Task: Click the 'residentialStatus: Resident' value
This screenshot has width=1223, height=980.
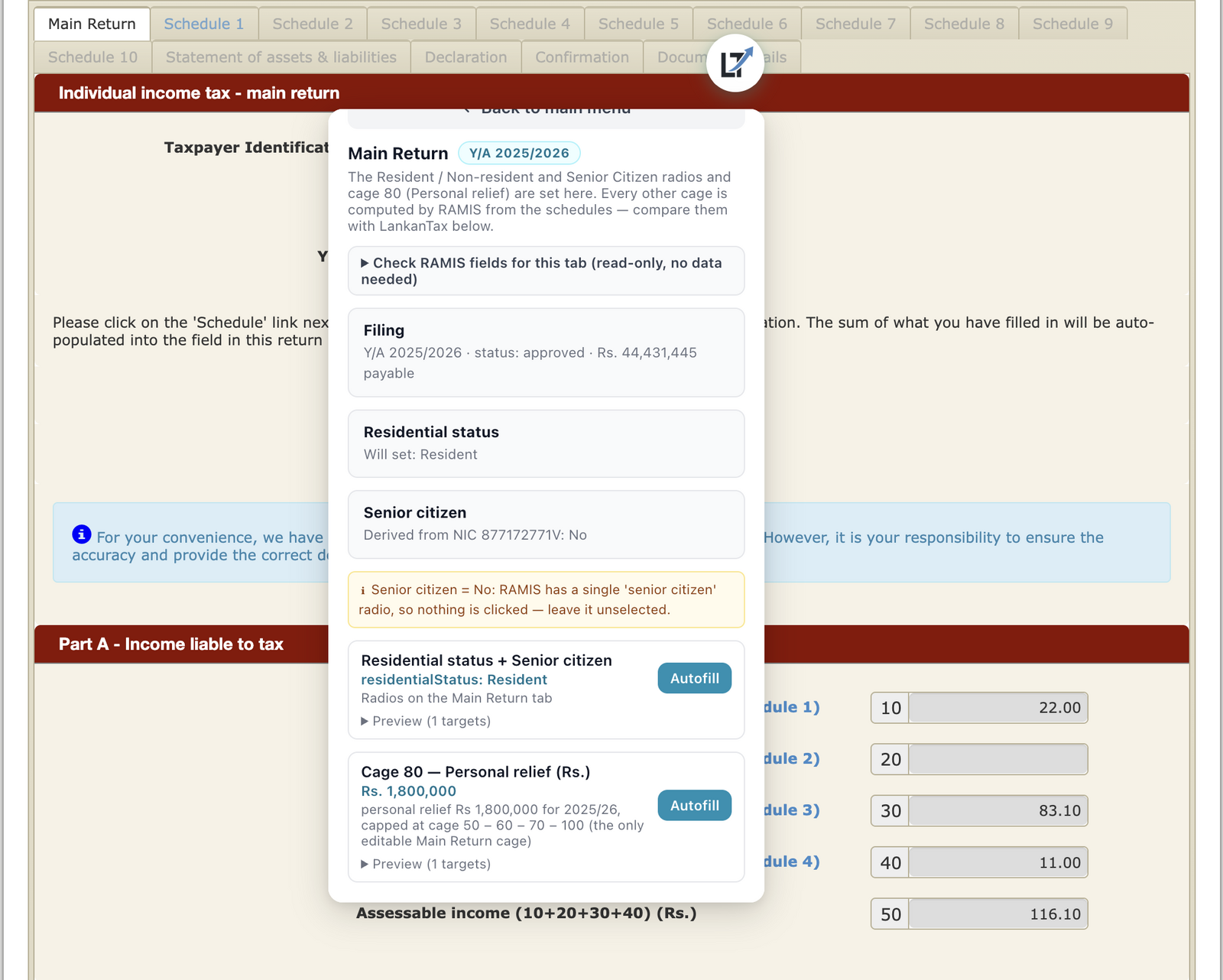Action: [x=454, y=680]
